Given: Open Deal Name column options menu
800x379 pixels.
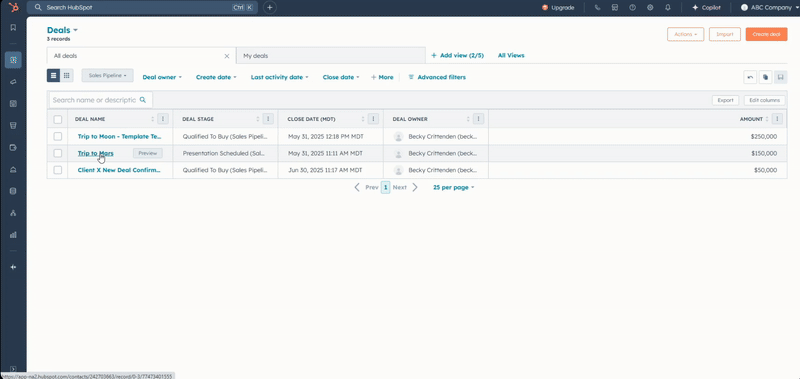Looking at the screenshot, I should 163,119.
